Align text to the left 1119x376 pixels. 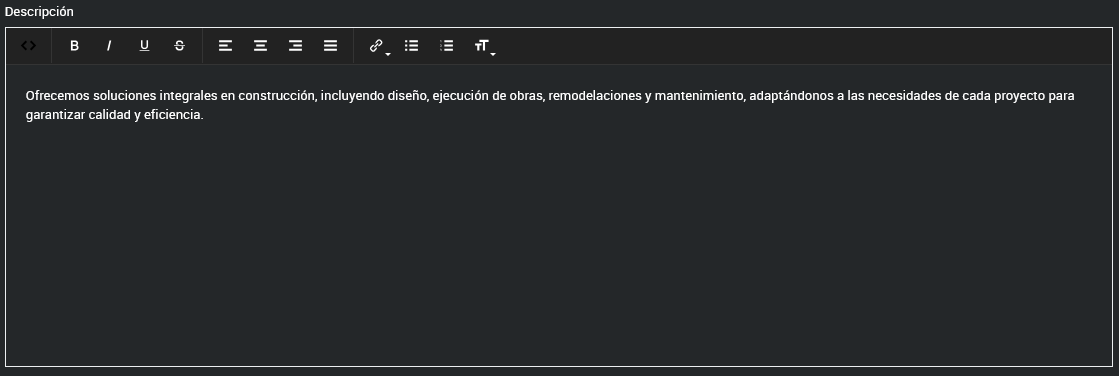(x=226, y=46)
